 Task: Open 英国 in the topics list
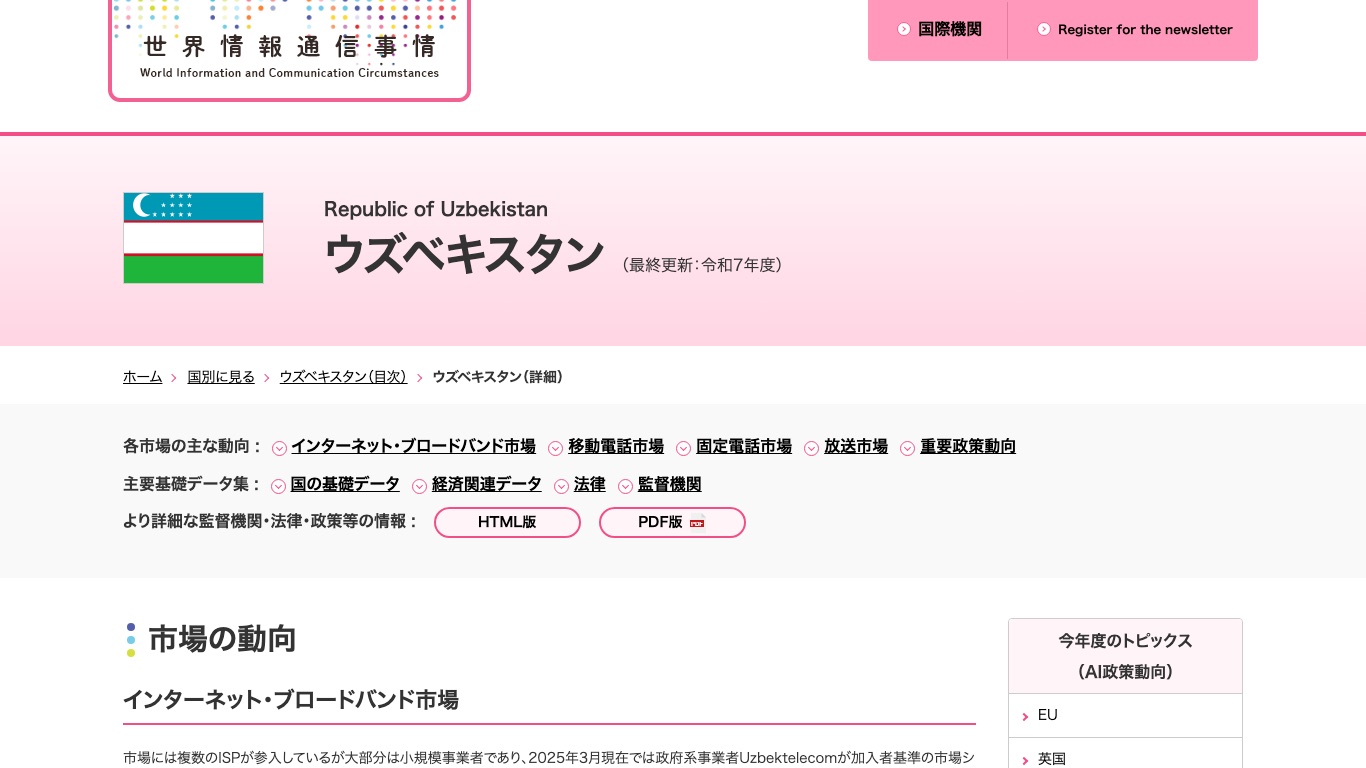[1125, 757]
